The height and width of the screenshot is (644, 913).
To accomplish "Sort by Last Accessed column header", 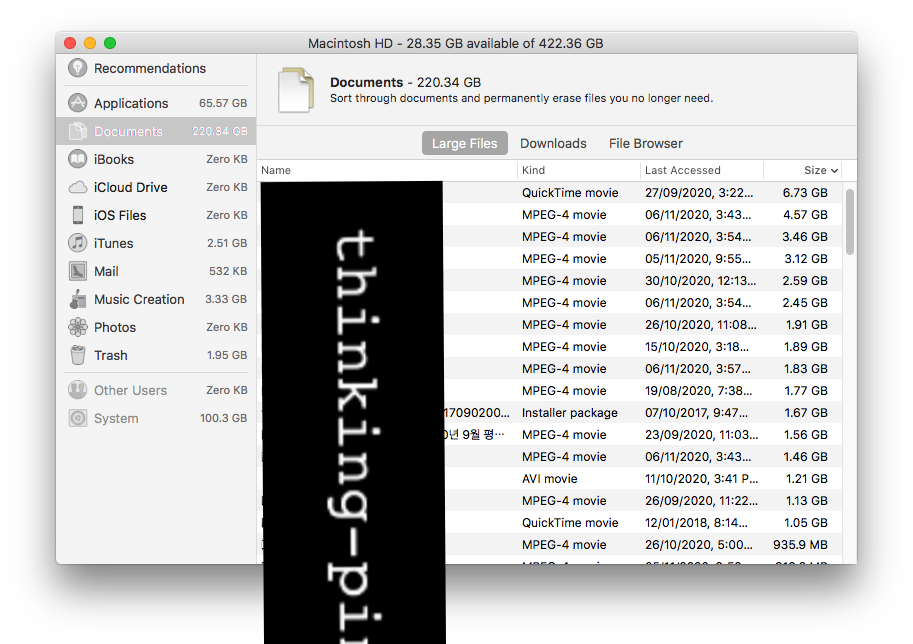I will point(682,170).
